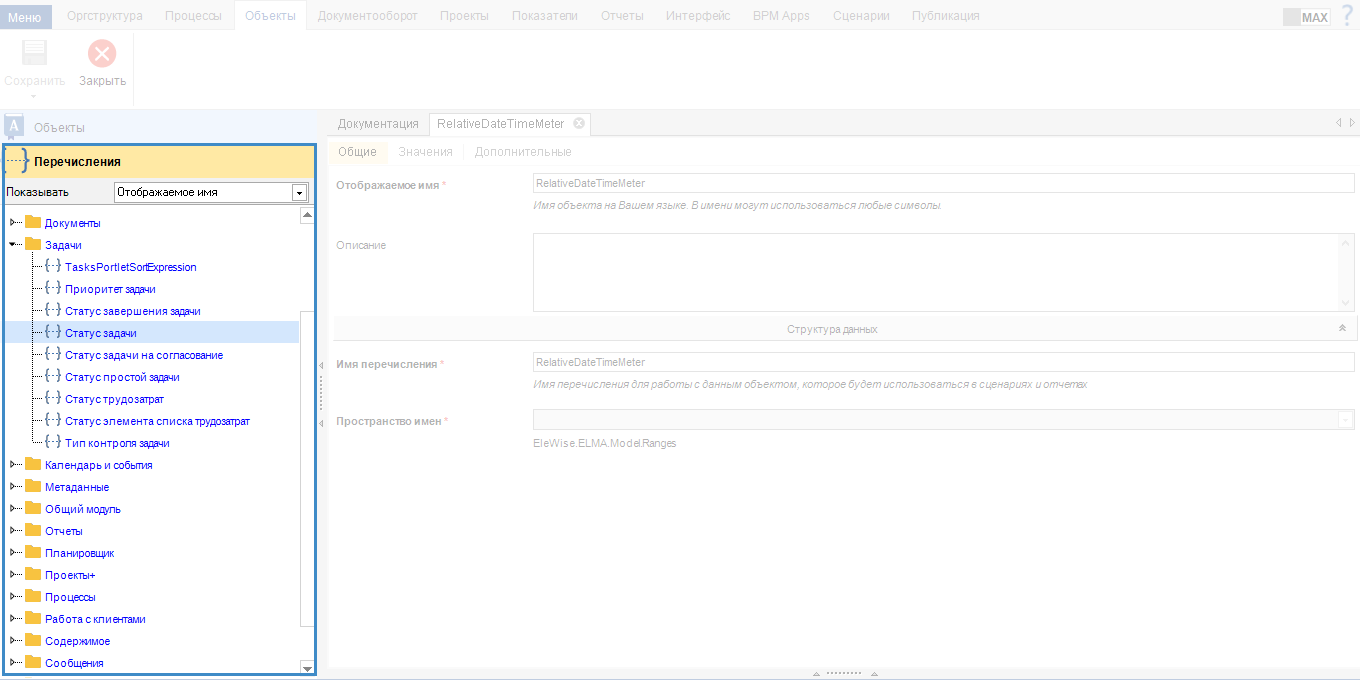Open the Документация tab
1360x680 pixels.
click(378, 124)
